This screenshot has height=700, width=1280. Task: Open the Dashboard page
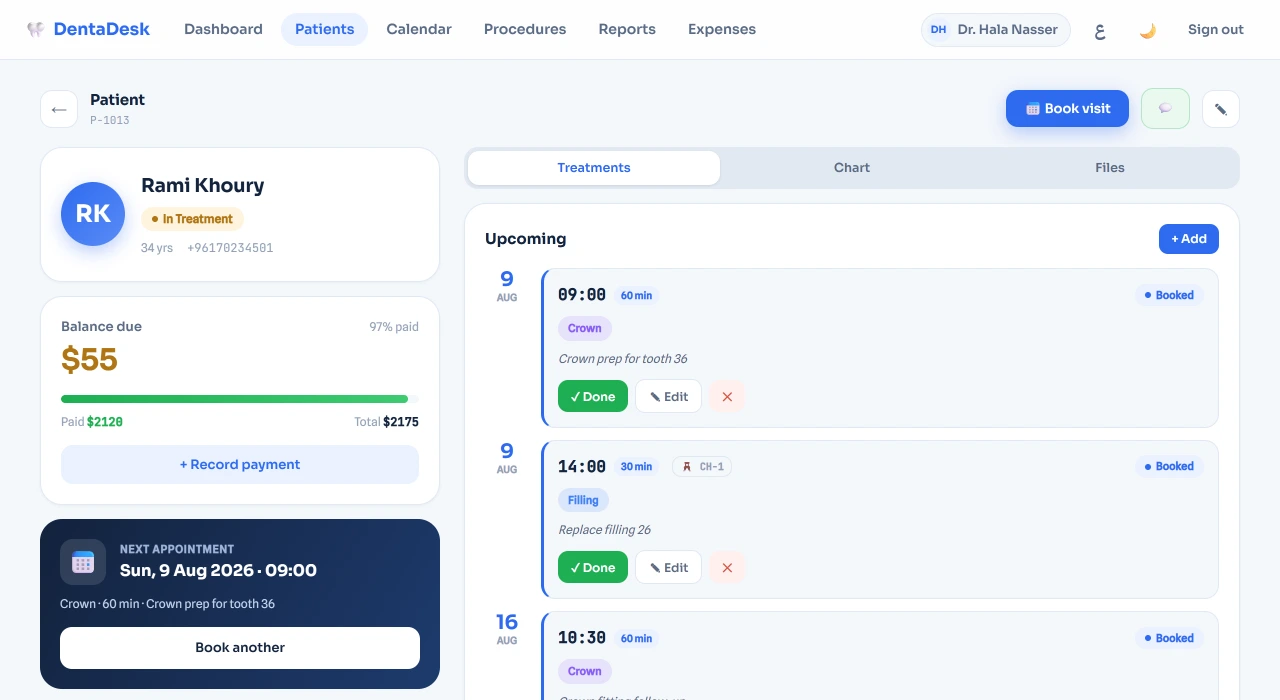223,29
